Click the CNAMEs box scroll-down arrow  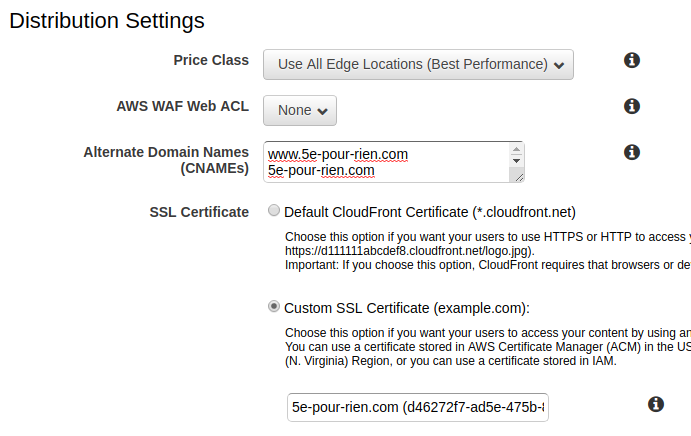[516, 160]
